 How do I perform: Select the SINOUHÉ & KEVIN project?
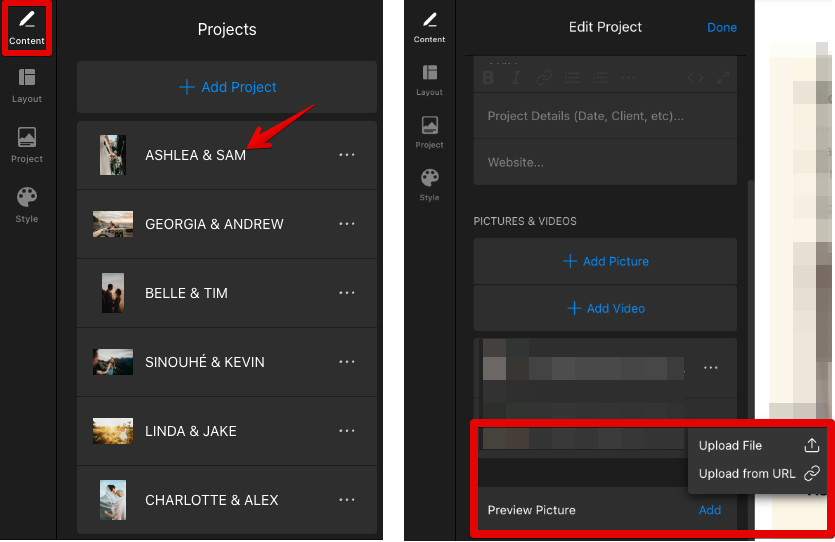click(x=227, y=362)
